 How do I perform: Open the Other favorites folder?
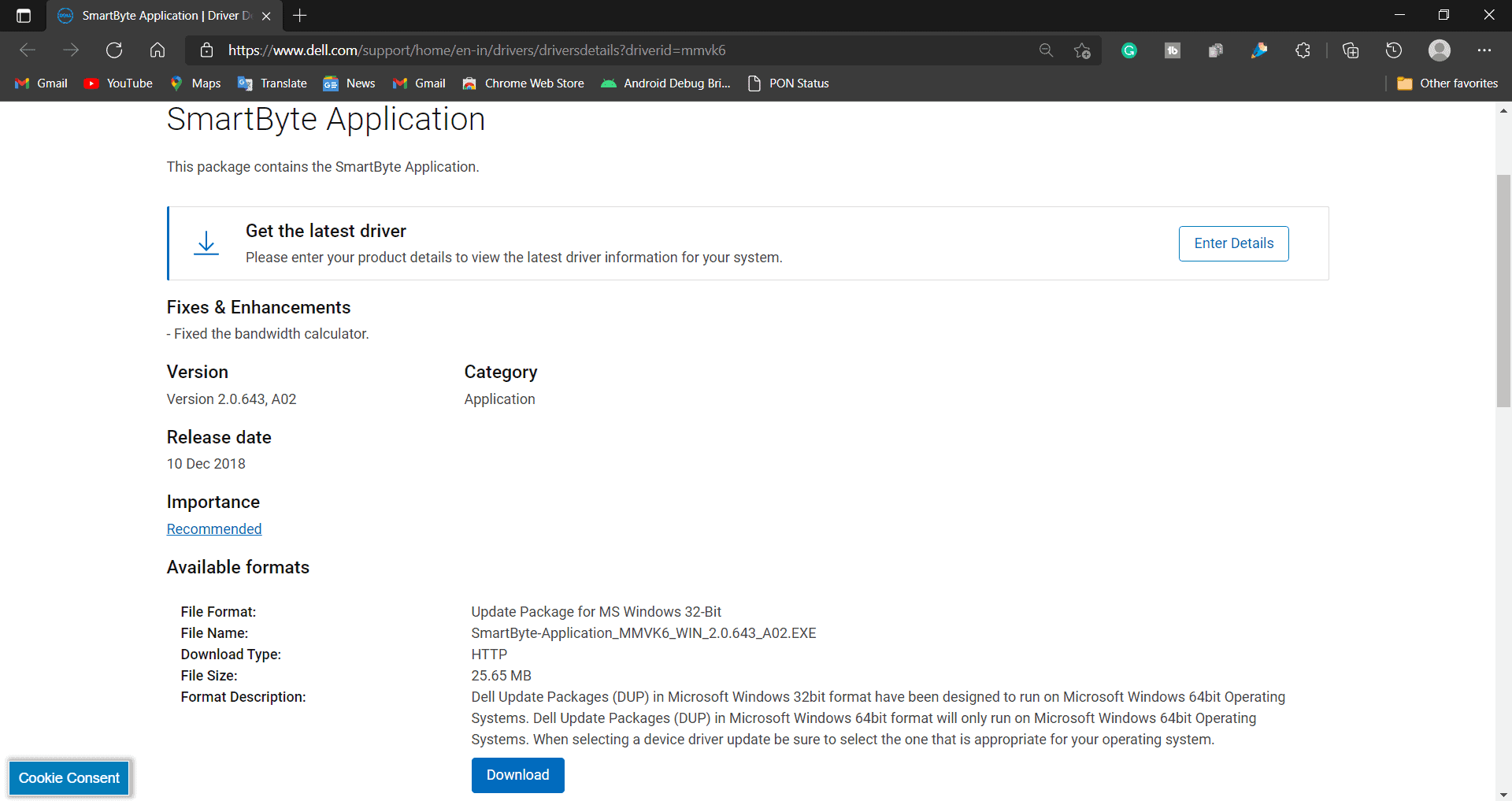point(1447,83)
